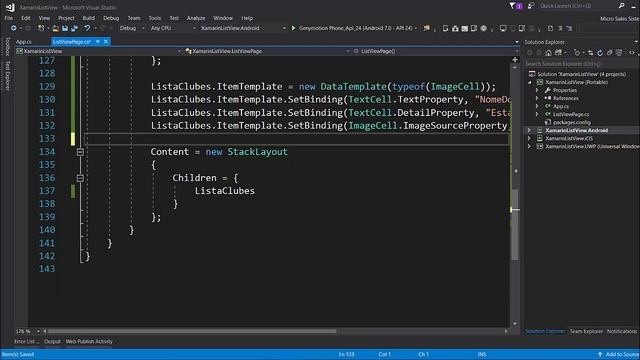640x360 pixels.
Task: Collapse the code block at line 134
Action: click(80, 152)
